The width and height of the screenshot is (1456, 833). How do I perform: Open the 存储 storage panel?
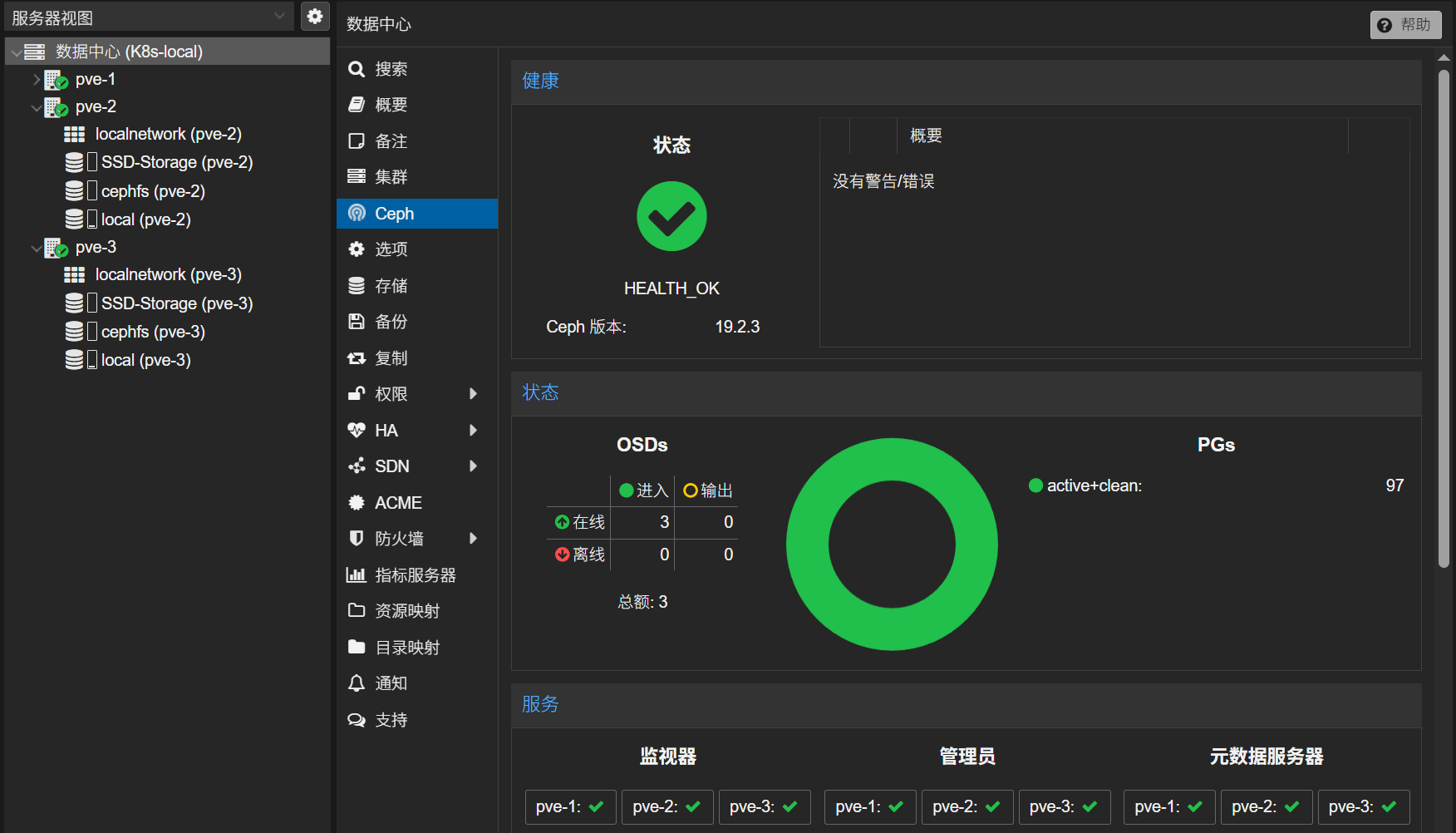(x=391, y=285)
